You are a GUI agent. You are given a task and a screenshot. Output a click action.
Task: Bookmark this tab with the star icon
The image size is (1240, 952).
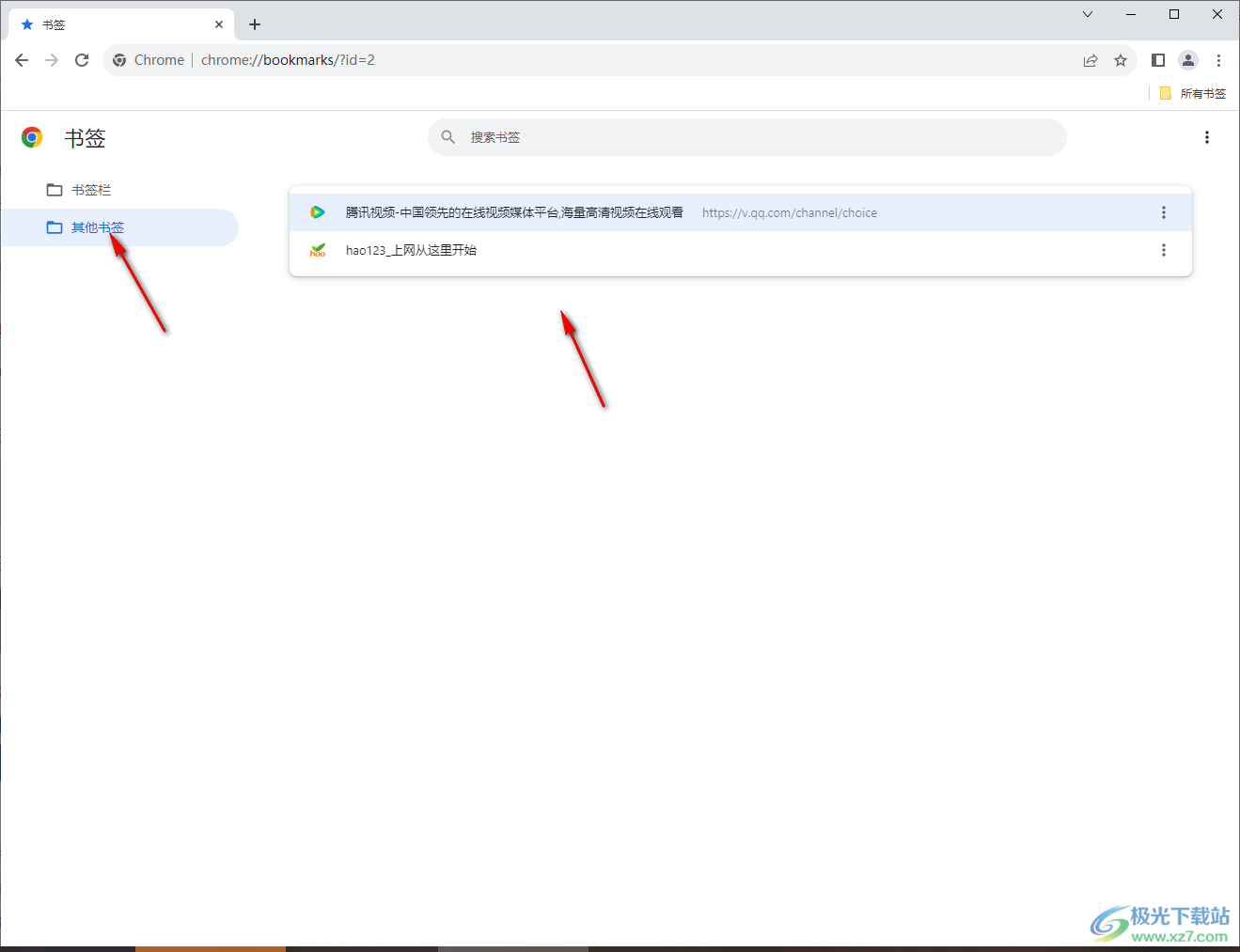coord(1121,60)
